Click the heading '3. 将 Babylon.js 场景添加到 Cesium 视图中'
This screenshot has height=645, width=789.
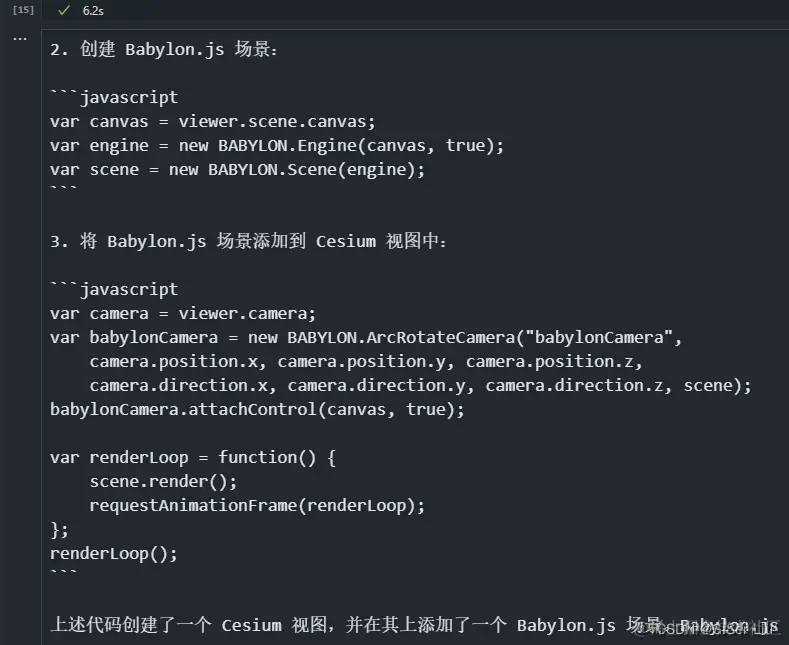(248, 241)
